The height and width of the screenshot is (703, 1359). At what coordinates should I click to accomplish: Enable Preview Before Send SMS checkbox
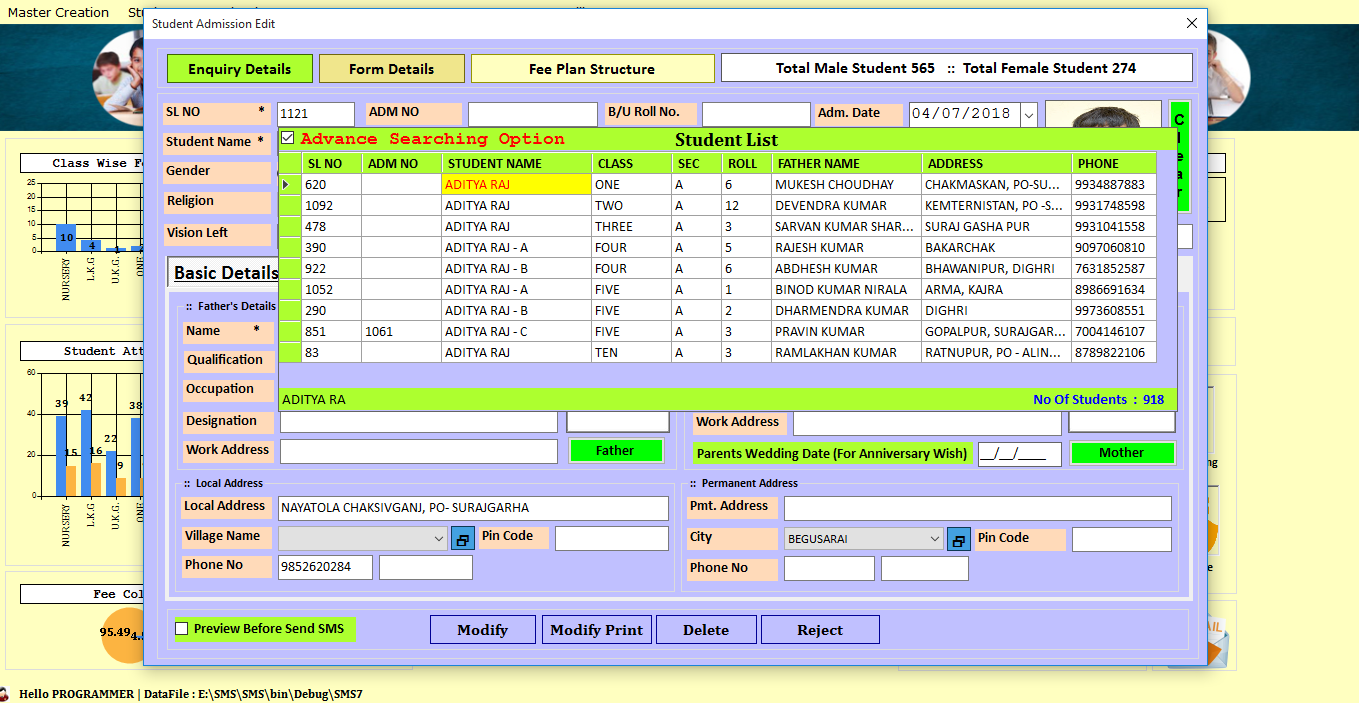(182, 629)
